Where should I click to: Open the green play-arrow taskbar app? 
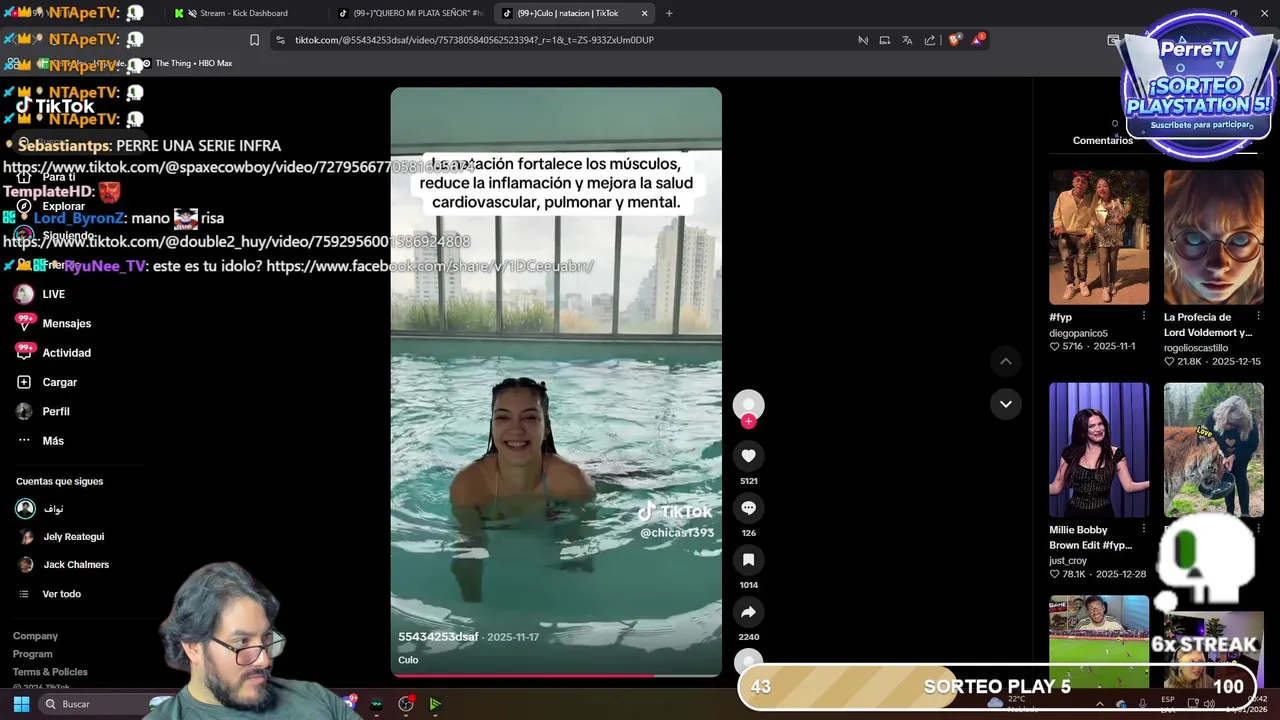click(x=435, y=704)
